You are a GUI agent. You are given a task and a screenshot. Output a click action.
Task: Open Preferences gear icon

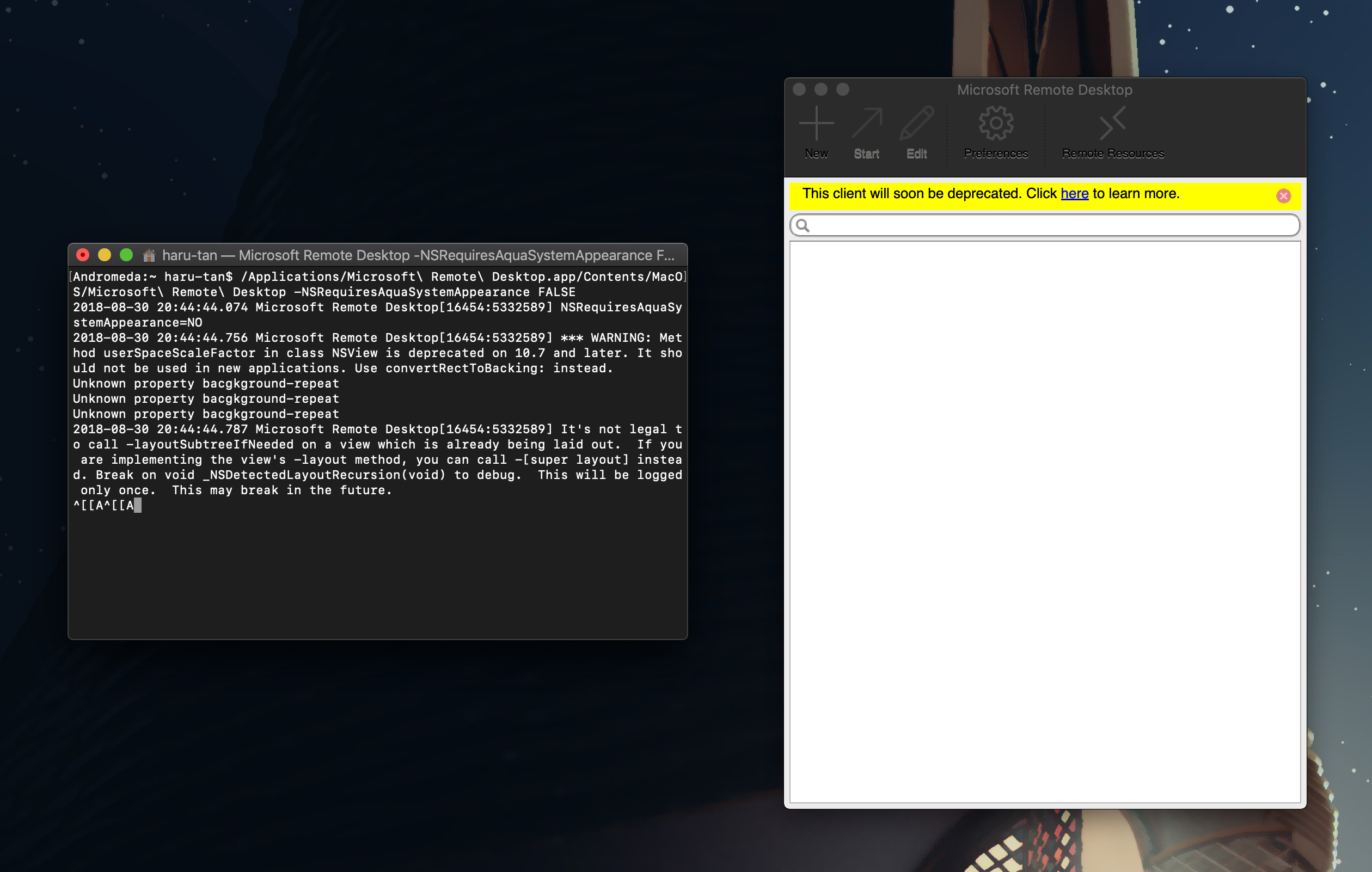(995, 124)
